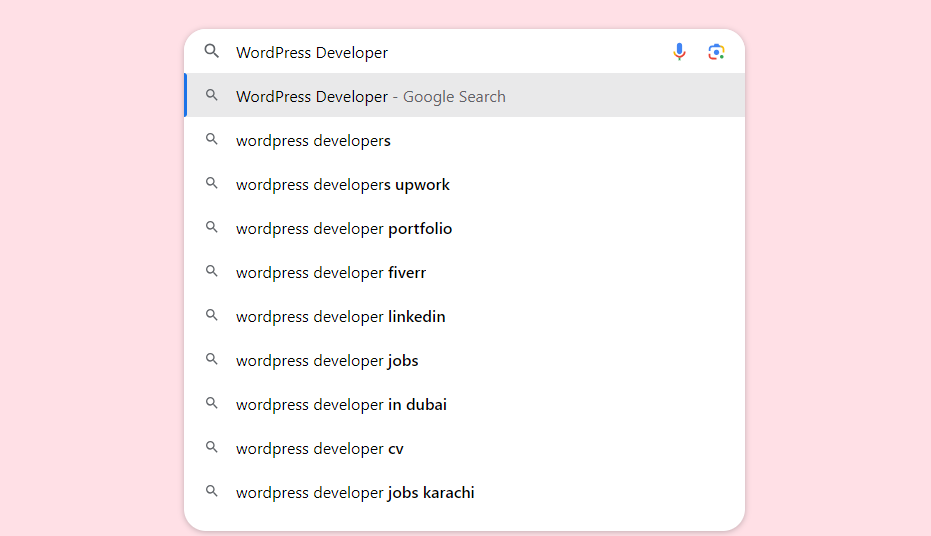Pick 'wordpress developer cv' suggestion
Image resolution: width=931 pixels, height=536 pixels.
click(464, 448)
